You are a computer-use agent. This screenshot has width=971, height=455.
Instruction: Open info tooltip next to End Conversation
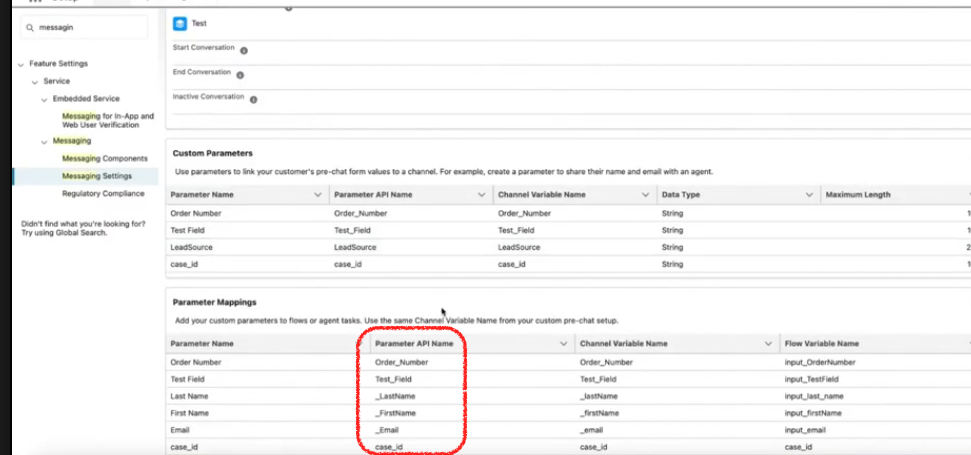(x=240, y=76)
